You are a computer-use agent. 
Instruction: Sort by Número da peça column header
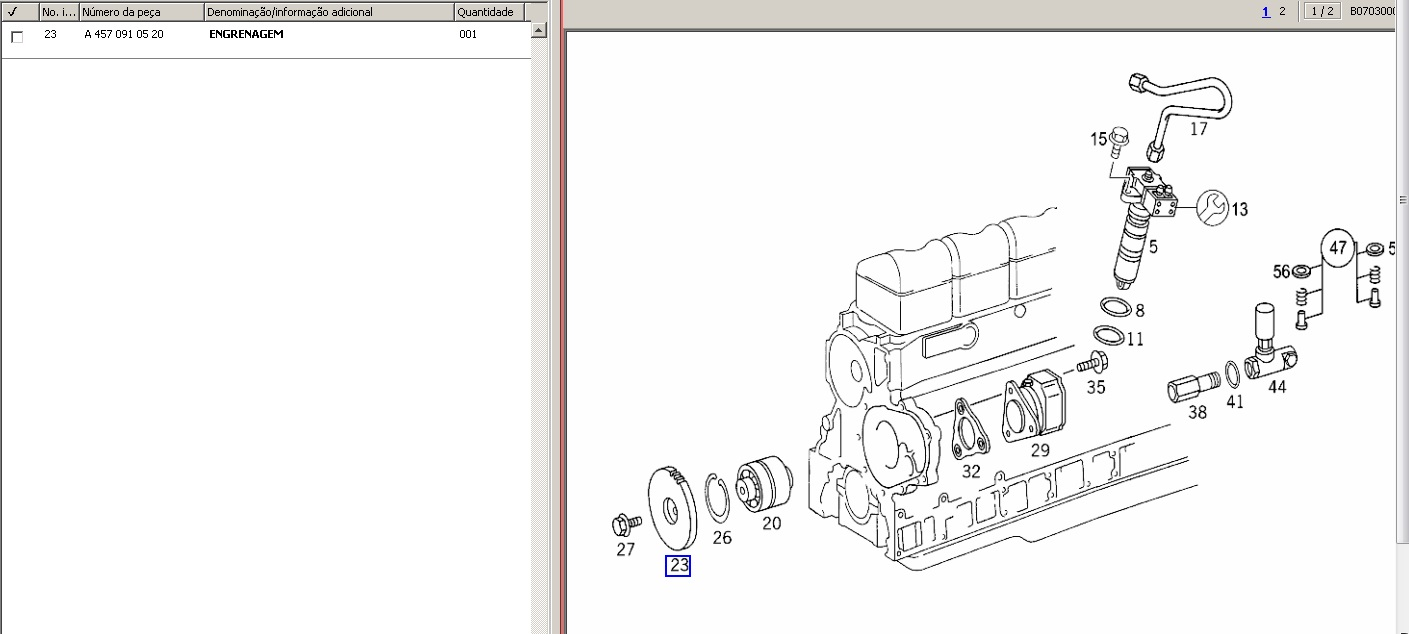click(141, 12)
